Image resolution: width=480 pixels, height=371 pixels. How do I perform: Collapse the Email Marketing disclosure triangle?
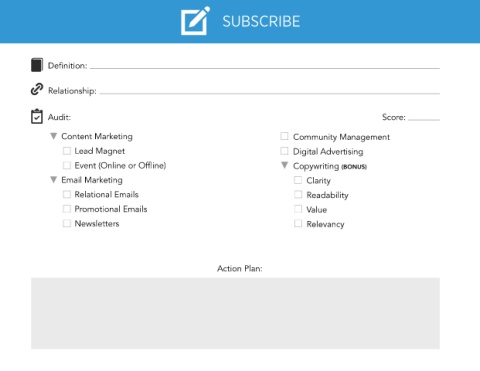tap(53, 180)
